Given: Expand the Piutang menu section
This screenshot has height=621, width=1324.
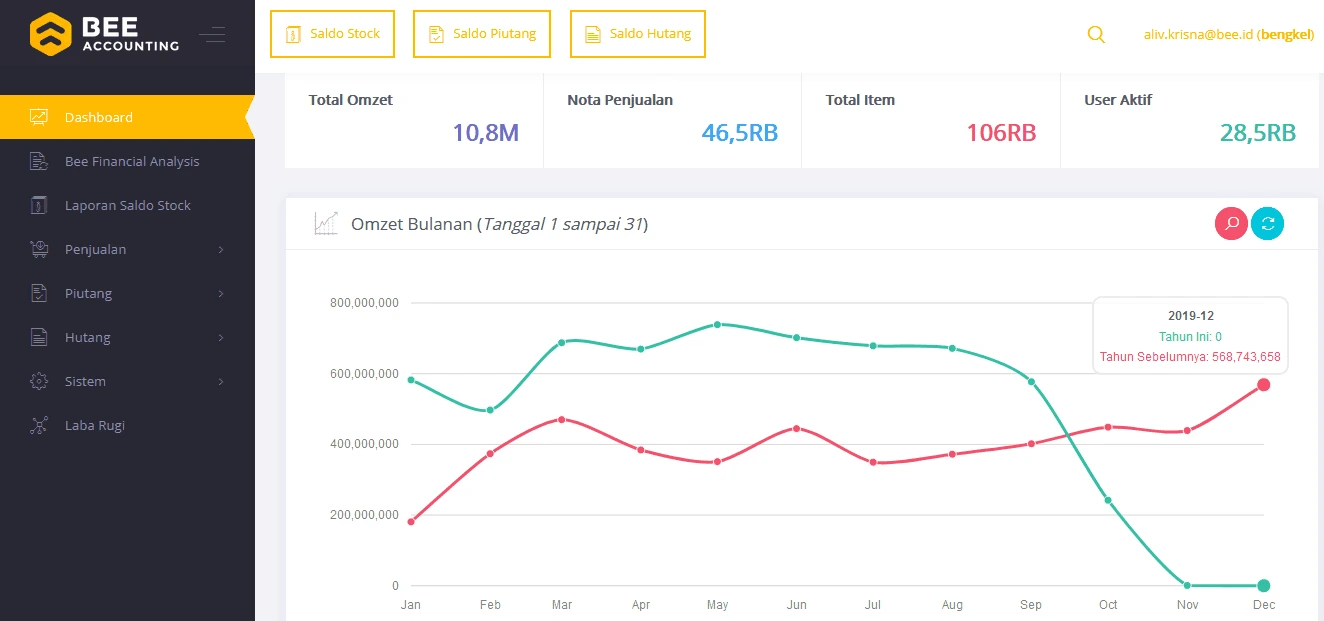Looking at the screenshot, I should (x=221, y=293).
